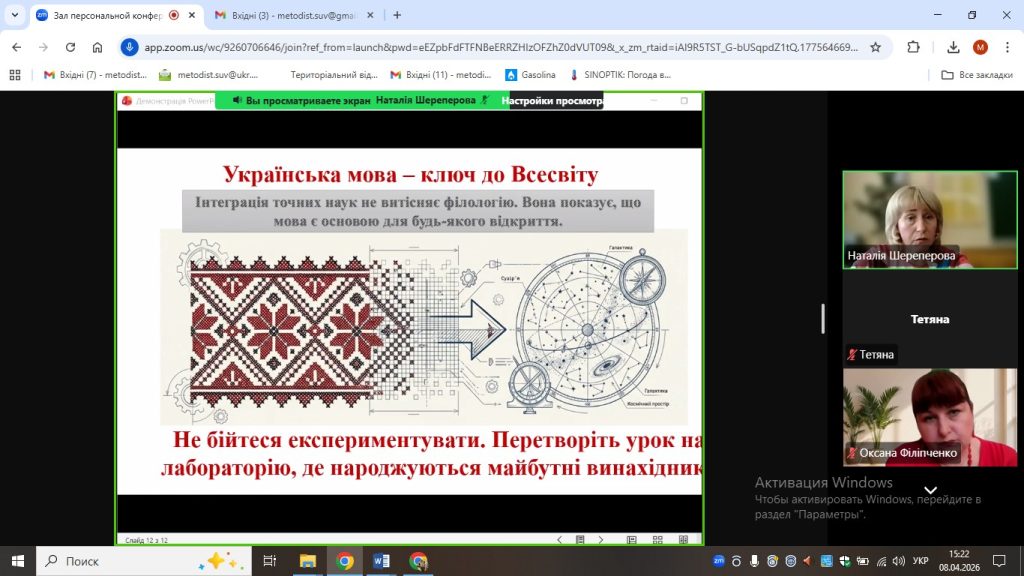The width and height of the screenshot is (1024, 576).
Task: Switch to the Gmail Вхідні (3) tab
Action: (x=290, y=15)
